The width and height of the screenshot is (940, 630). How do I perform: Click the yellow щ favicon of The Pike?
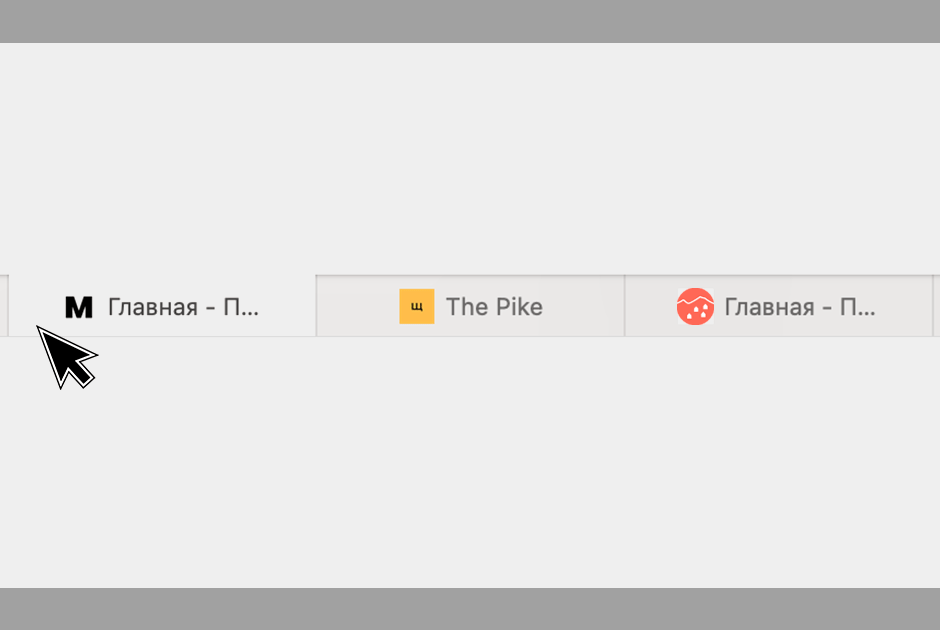pyautogui.click(x=417, y=306)
